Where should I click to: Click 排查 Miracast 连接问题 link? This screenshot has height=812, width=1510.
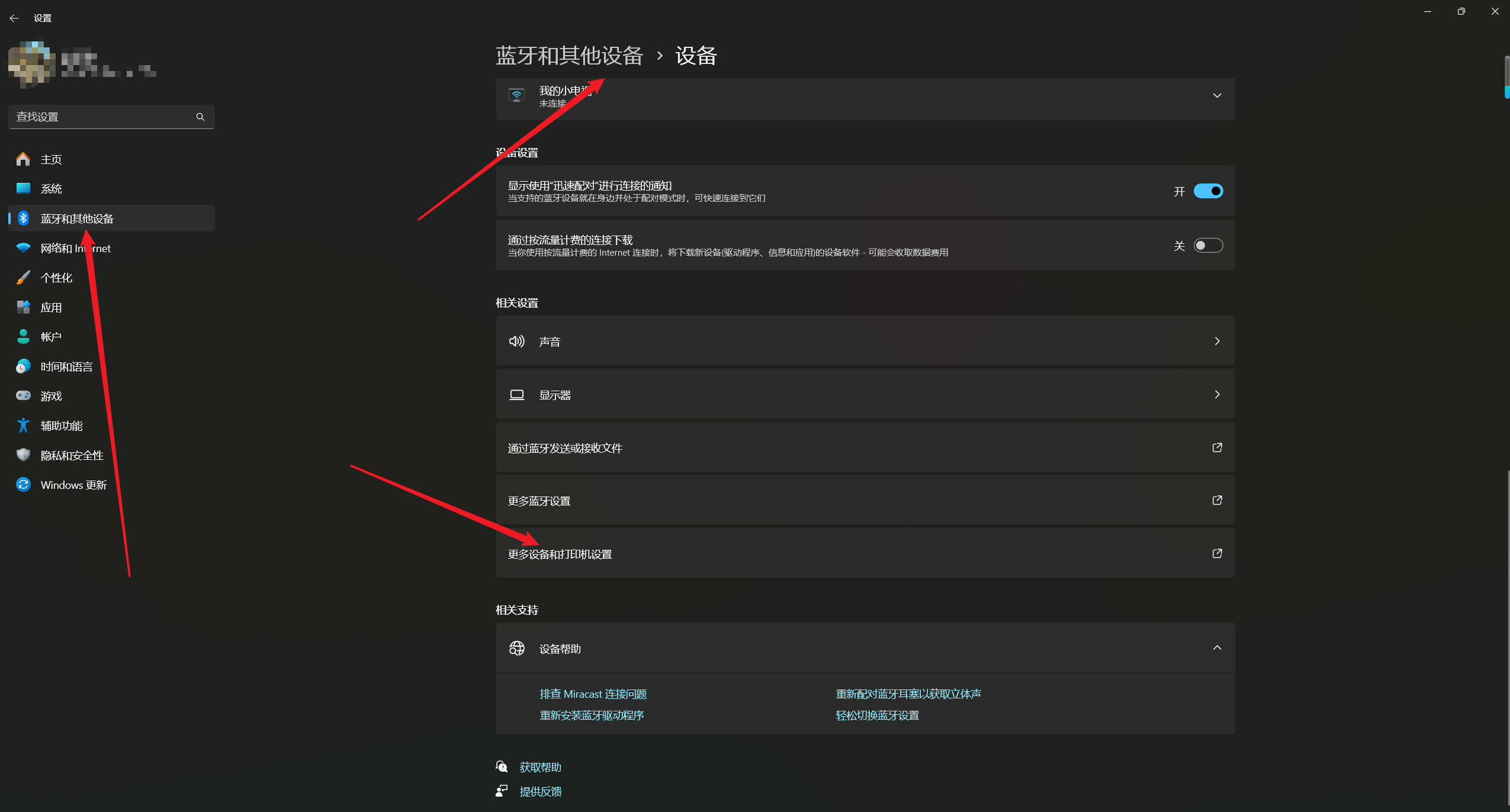pyautogui.click(x=593, y=693)
